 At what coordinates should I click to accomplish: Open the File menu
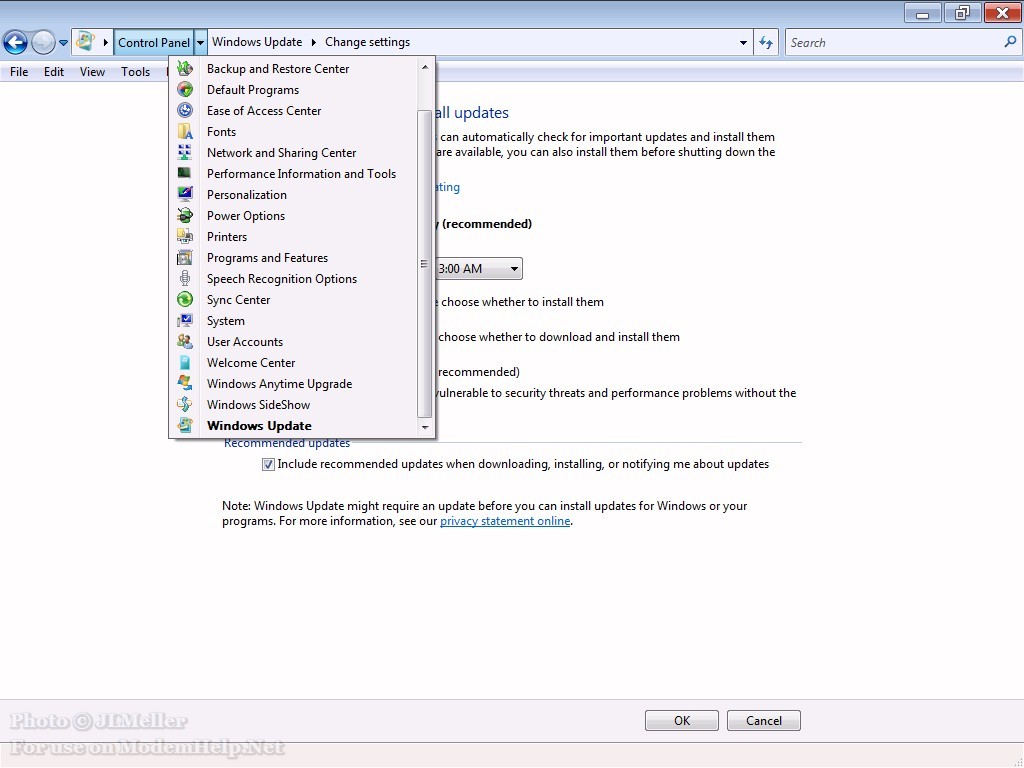pyautogui.click(x=19, y=72)
